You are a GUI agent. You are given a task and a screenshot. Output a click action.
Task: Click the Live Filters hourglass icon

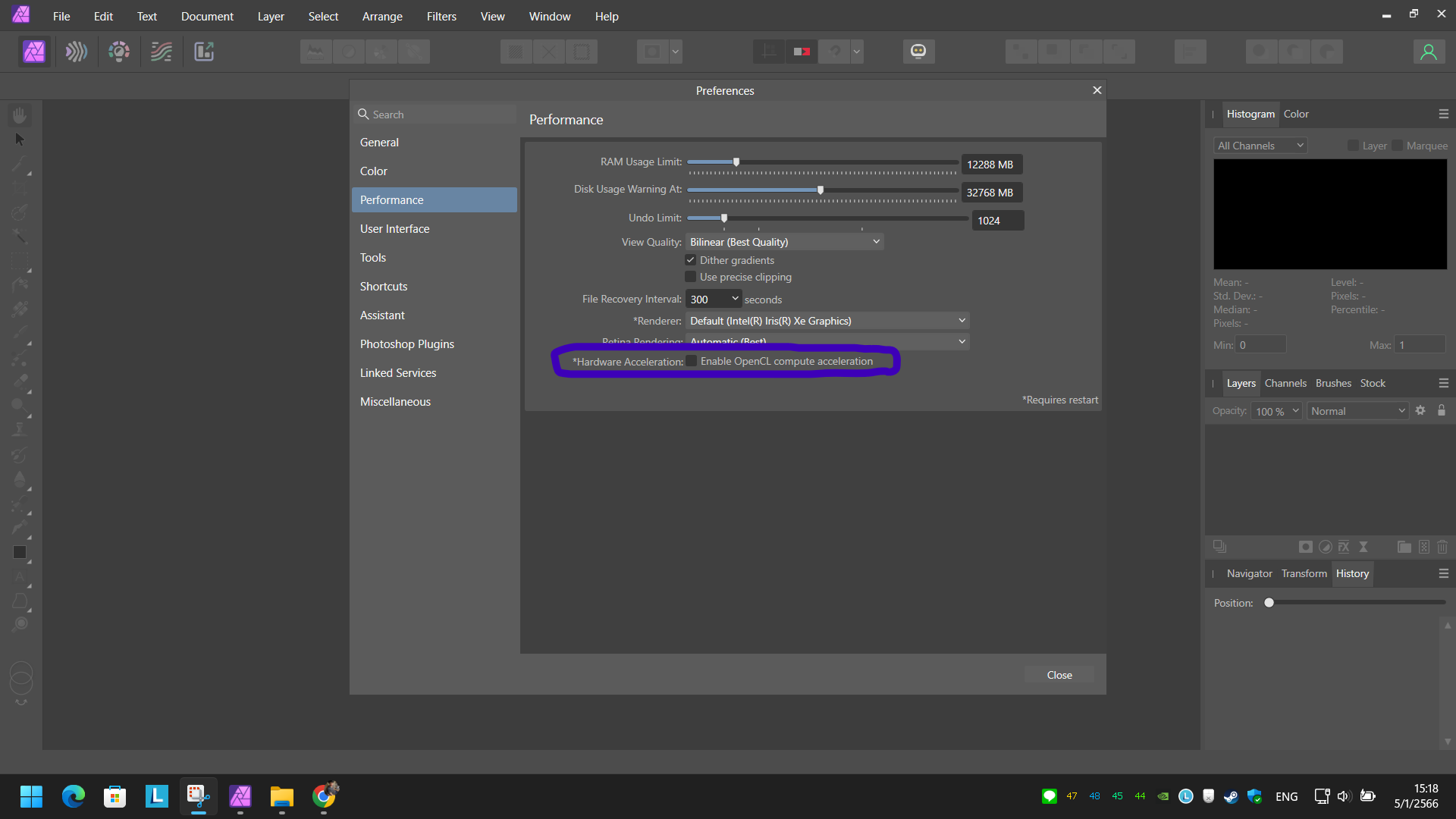click(1363, 547)
